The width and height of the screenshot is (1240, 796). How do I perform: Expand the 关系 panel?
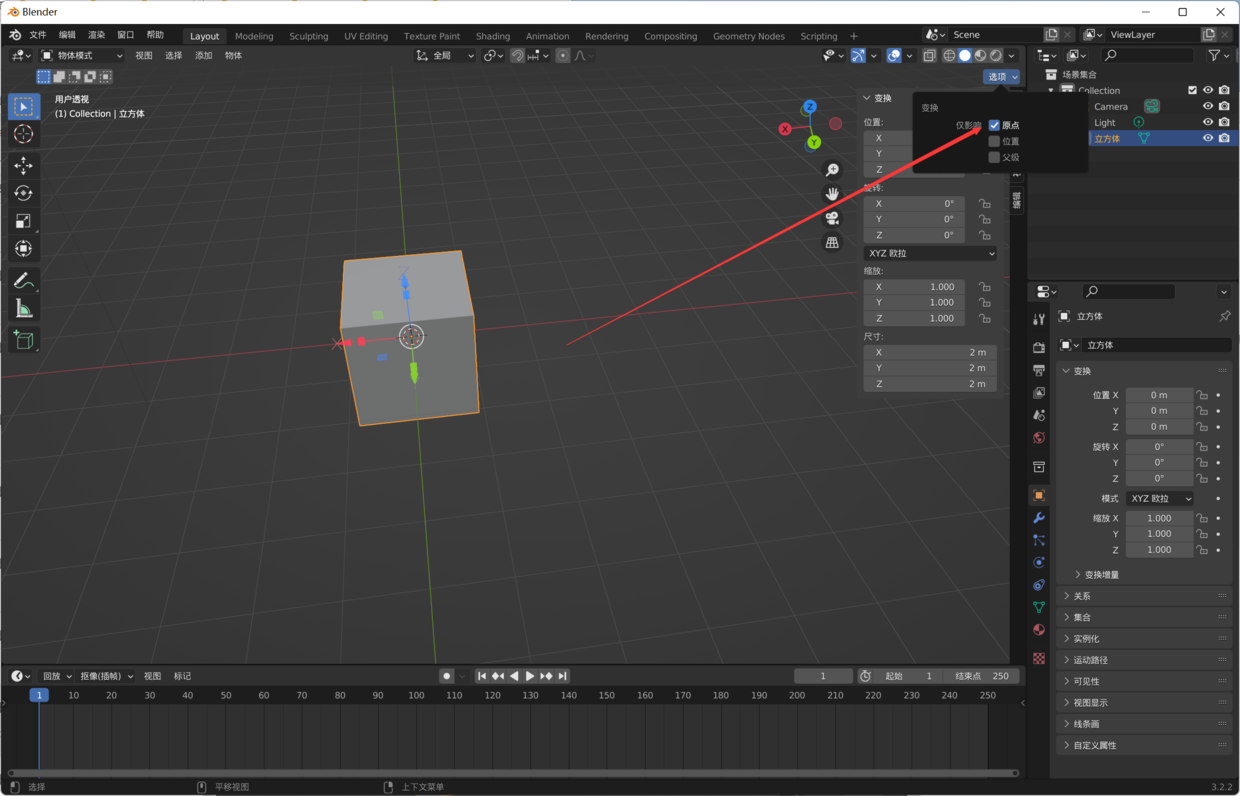point(1145,596)
